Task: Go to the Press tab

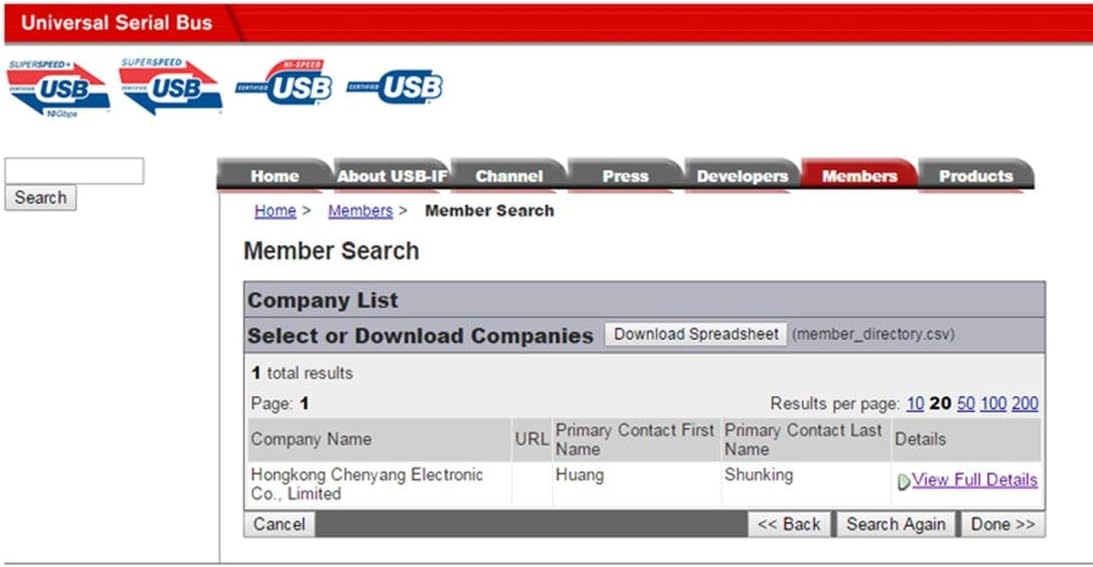Action: tap(625, 176)
